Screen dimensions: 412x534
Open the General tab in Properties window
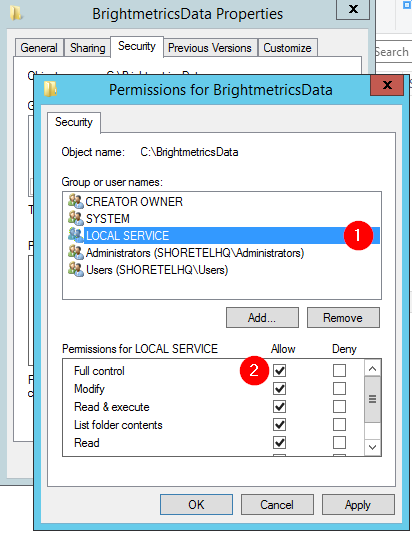(39, 48)
